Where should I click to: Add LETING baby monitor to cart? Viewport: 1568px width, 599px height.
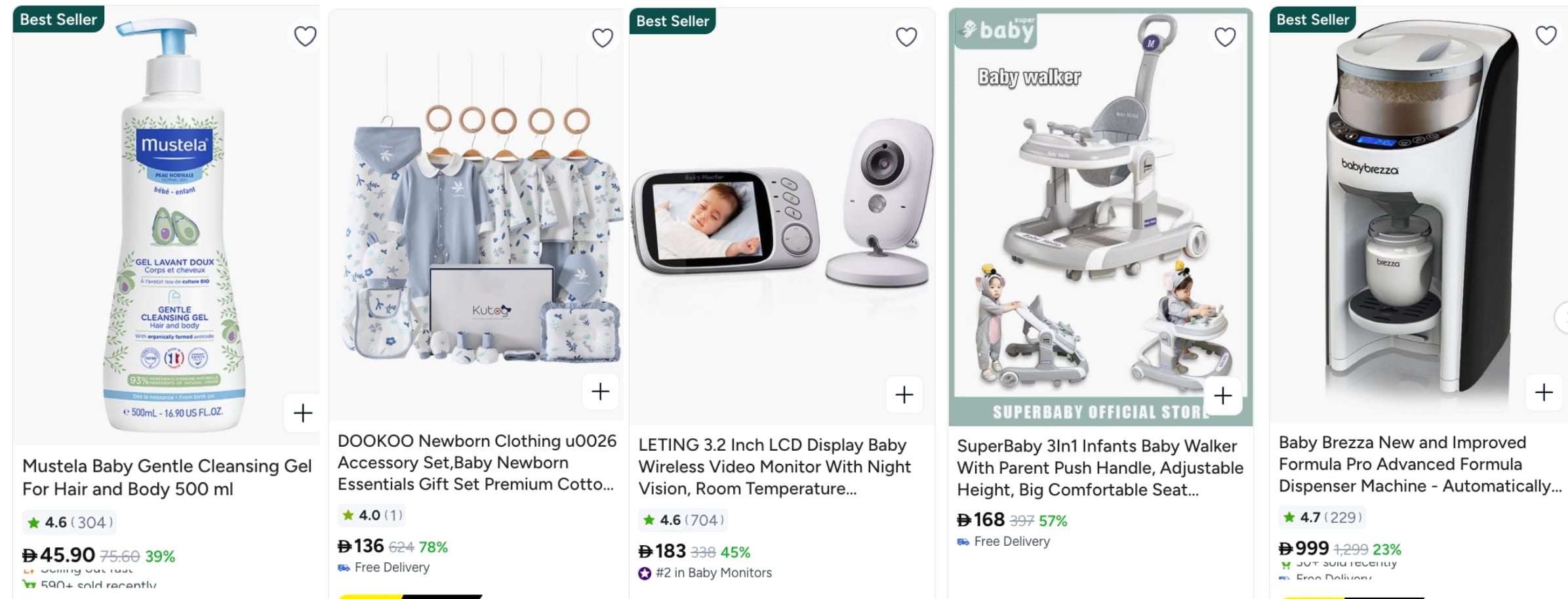(904, 394)
